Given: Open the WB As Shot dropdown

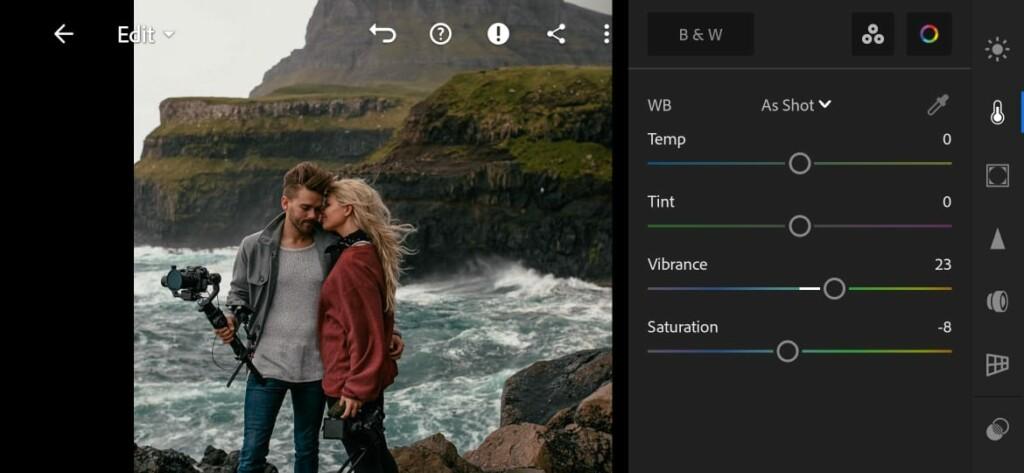Looking at the screenshot, I should (x=796, y=105).
